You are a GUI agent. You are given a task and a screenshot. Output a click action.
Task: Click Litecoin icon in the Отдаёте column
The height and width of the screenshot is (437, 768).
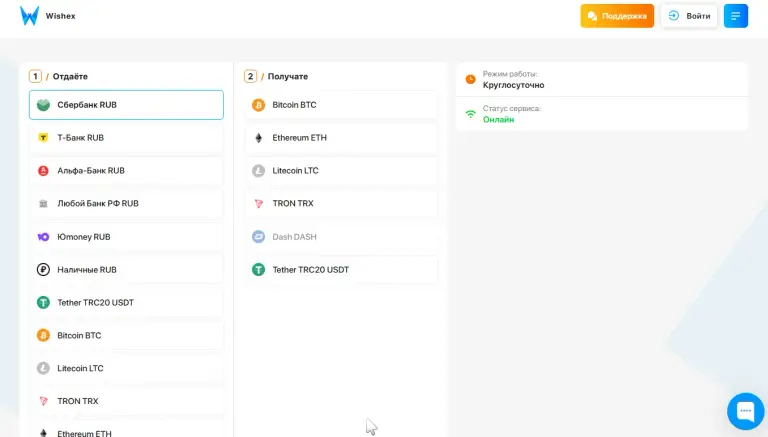(x=43, y=368)
